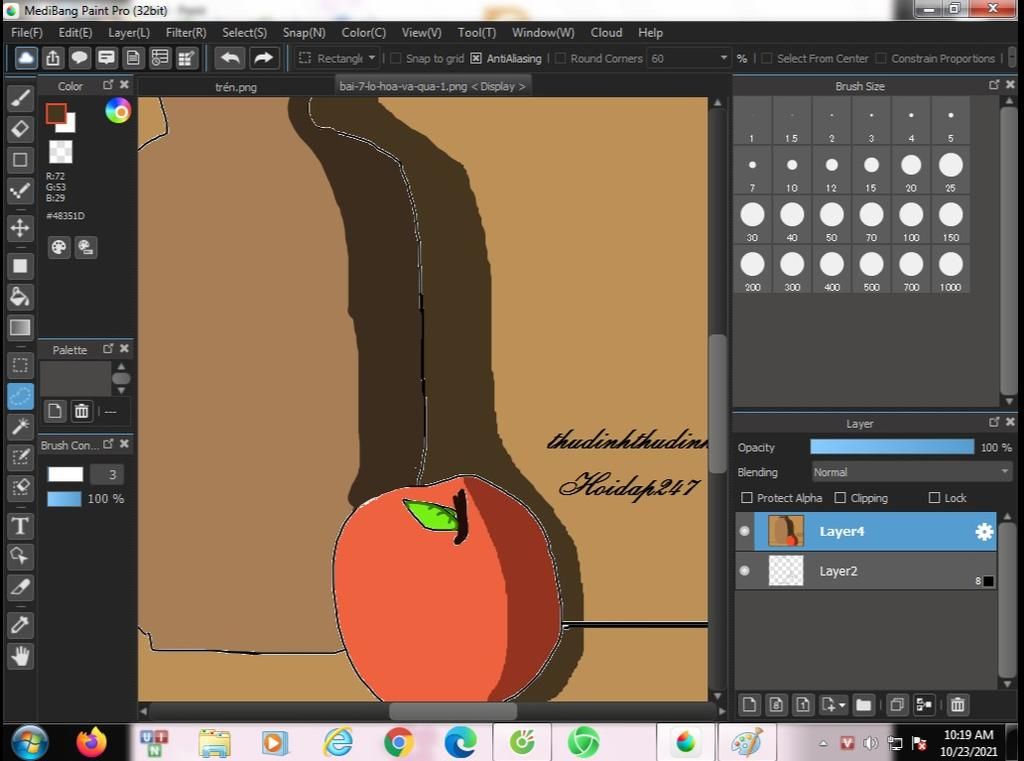Click the duplicate layer icon

point(897,705)
